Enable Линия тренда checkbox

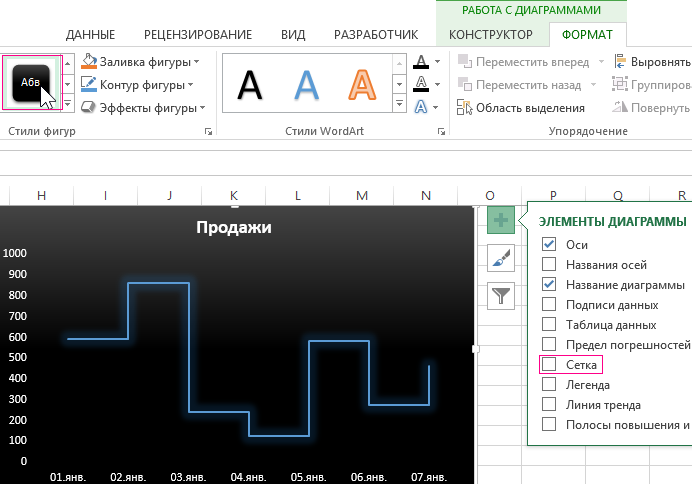549,404
